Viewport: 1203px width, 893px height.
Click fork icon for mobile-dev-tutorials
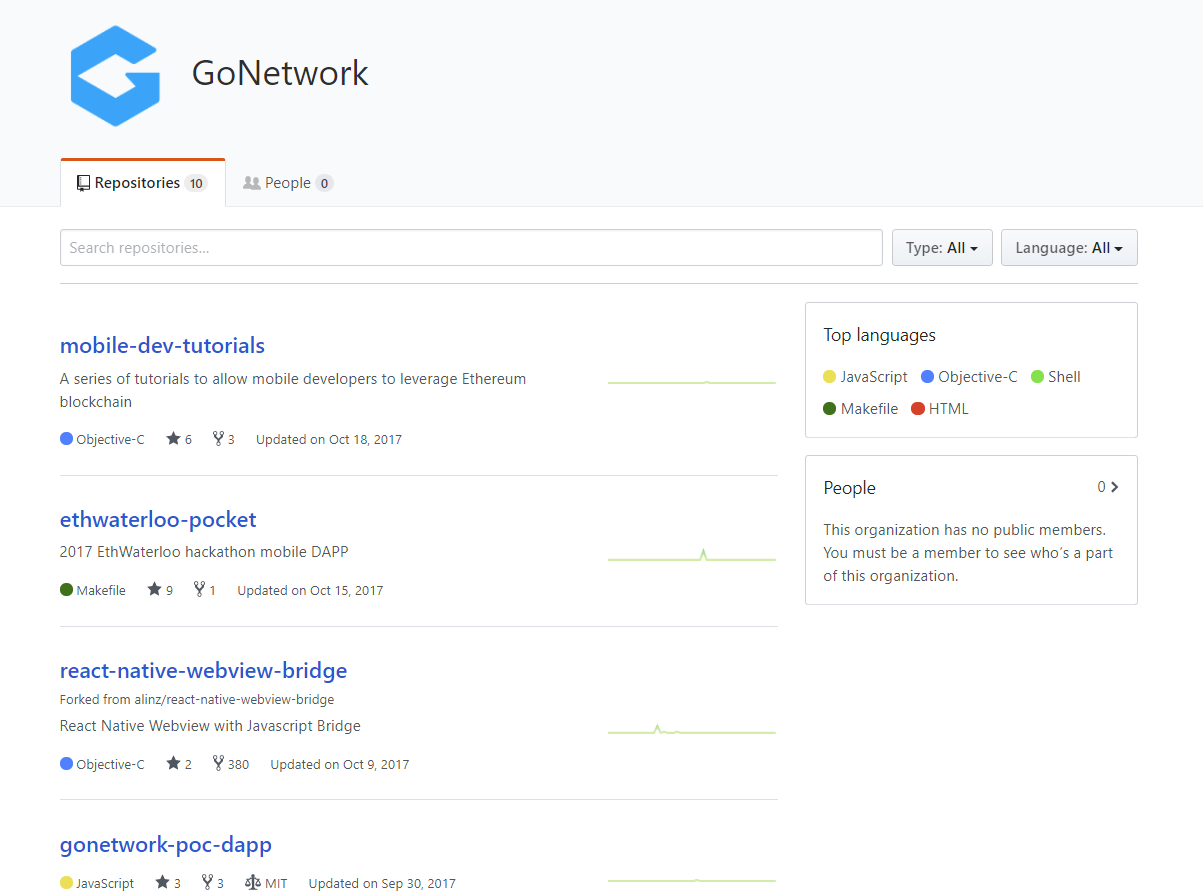pyautogui.click(x=218, y=439)
